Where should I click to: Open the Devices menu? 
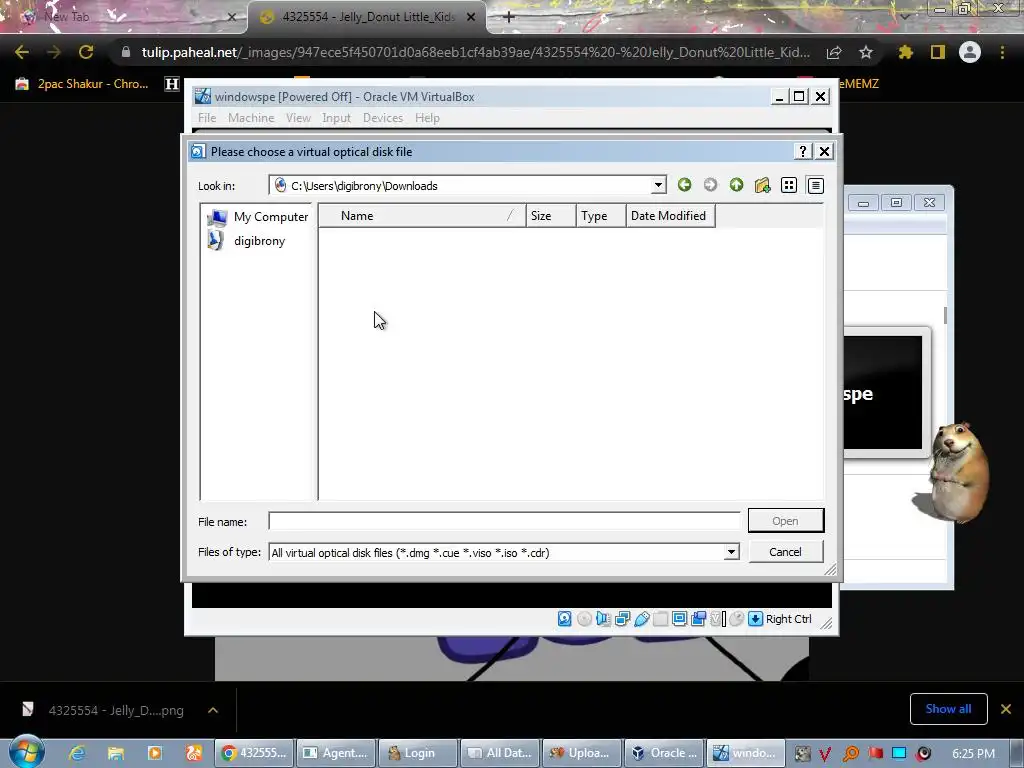383,118
